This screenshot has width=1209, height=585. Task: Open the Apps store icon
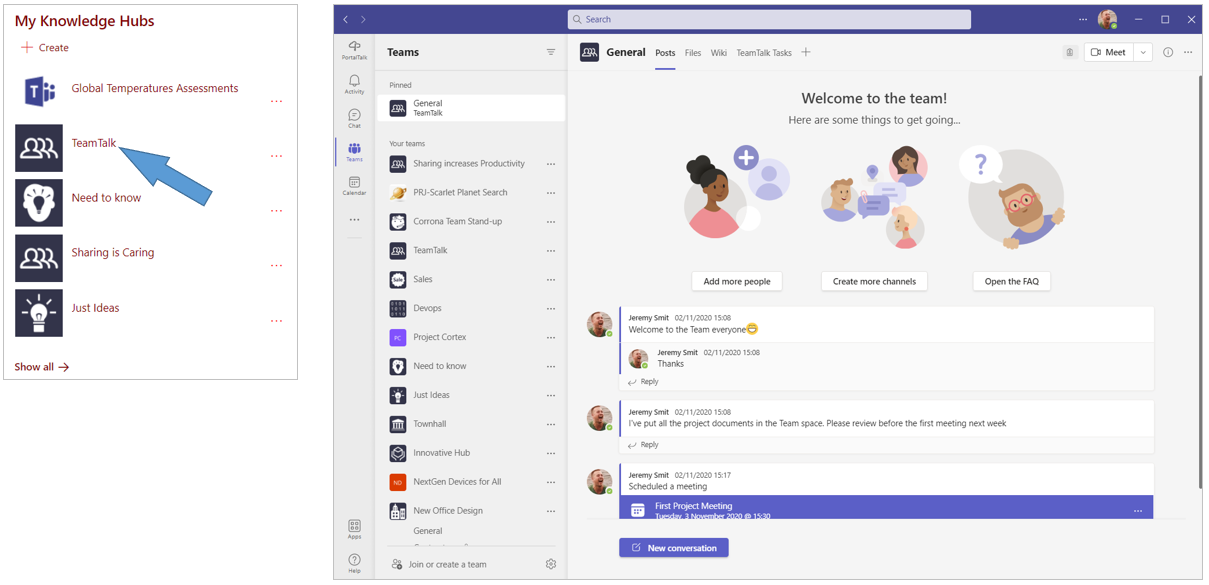tap(354, 529)
